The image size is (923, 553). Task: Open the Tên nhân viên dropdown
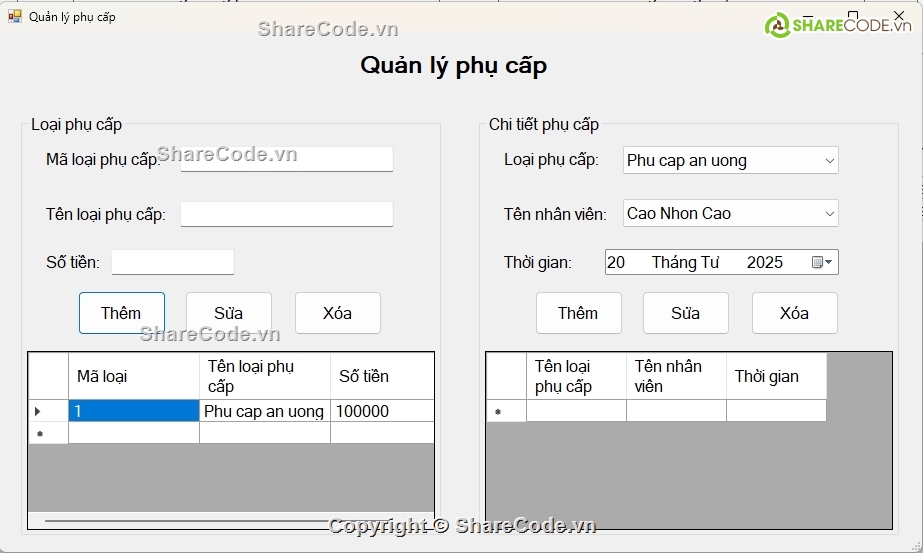(731, 213)
